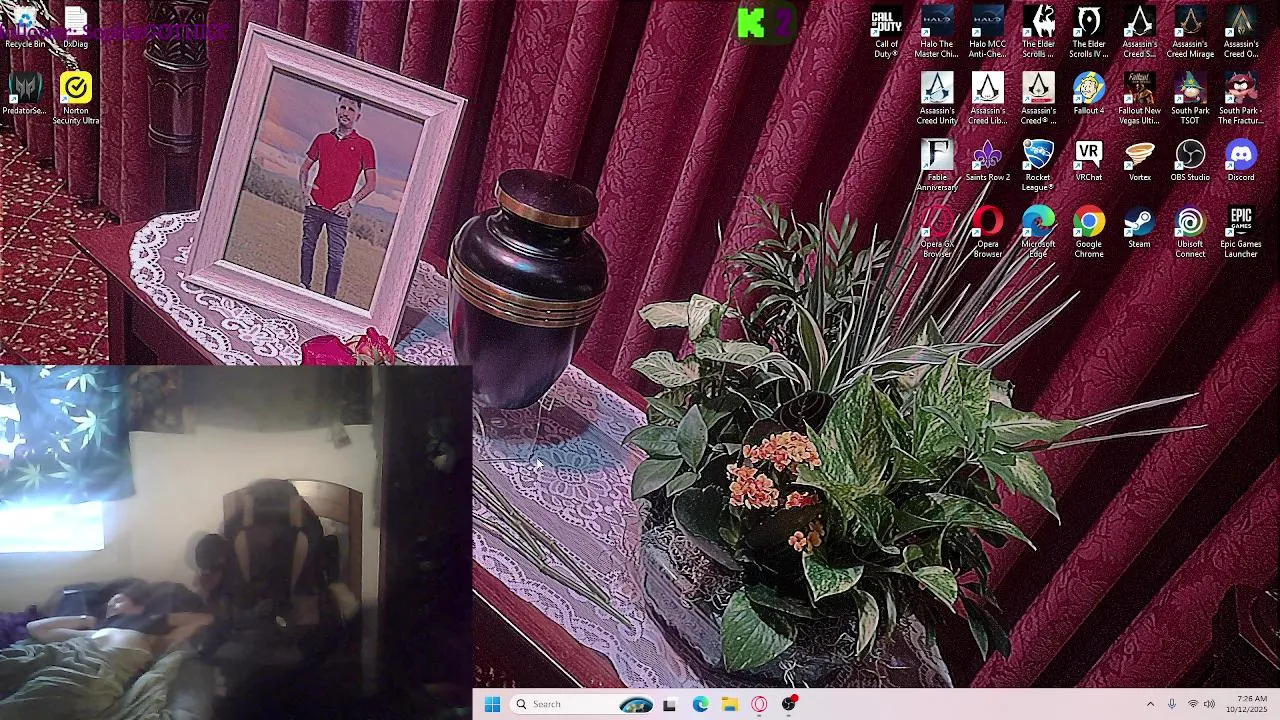The width and height of the screenshot is (1280, 720).
Task: Open OBS Studio shortcut
Action: (x=1190, y=160)
